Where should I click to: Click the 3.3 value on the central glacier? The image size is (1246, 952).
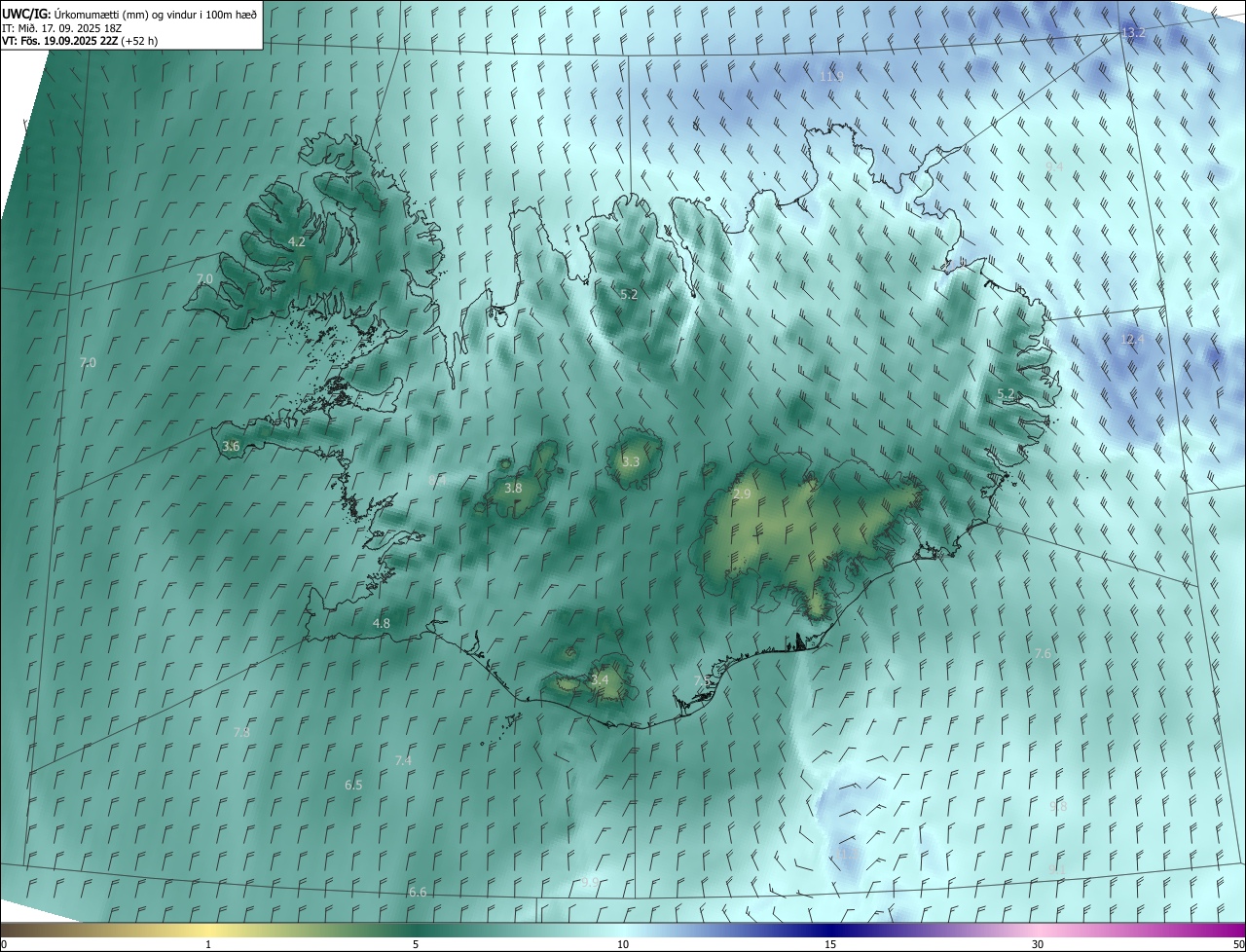[x=631, y=461]
